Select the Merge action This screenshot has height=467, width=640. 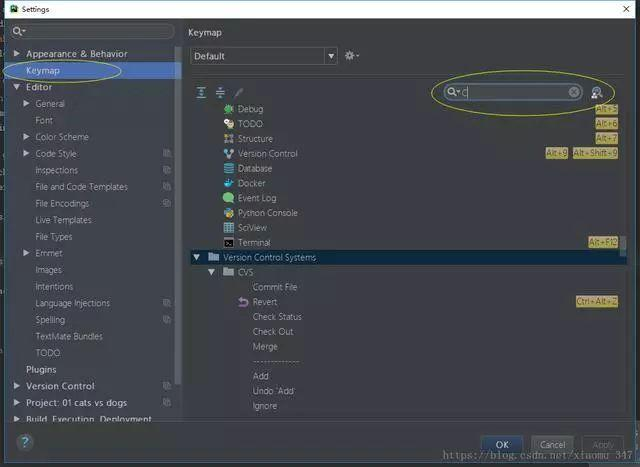click(x=265, y=347)
